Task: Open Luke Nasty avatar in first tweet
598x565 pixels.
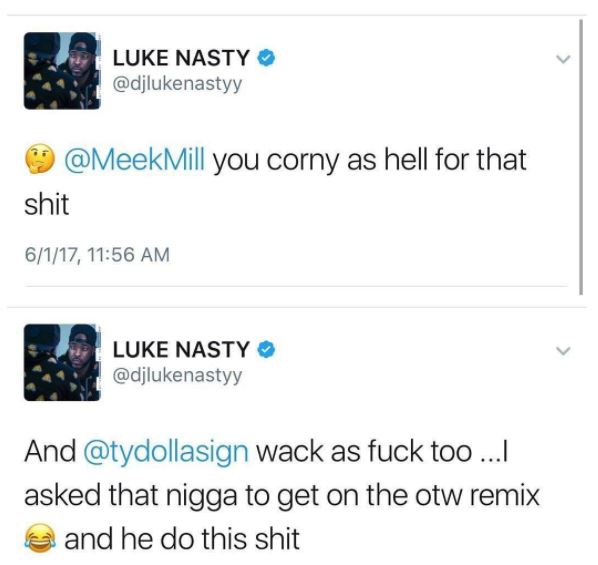Action: (x=62, y=71)
